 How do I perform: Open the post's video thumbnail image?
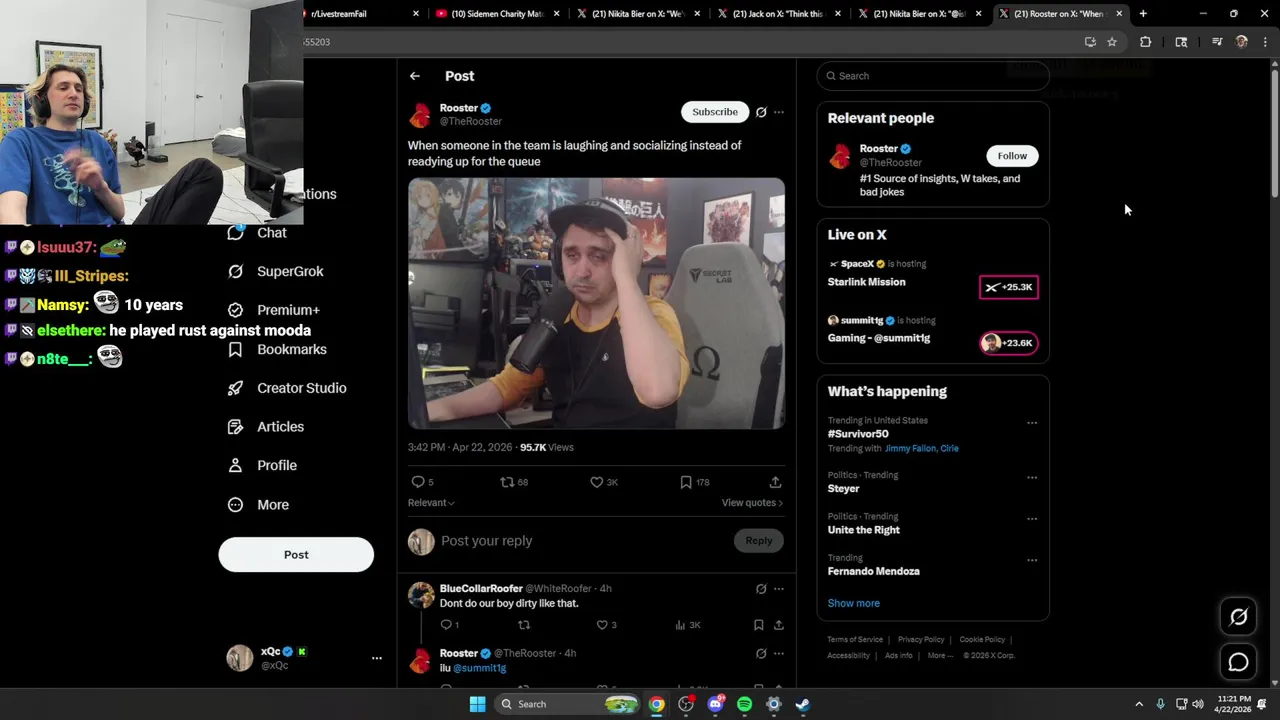(596, 304)
